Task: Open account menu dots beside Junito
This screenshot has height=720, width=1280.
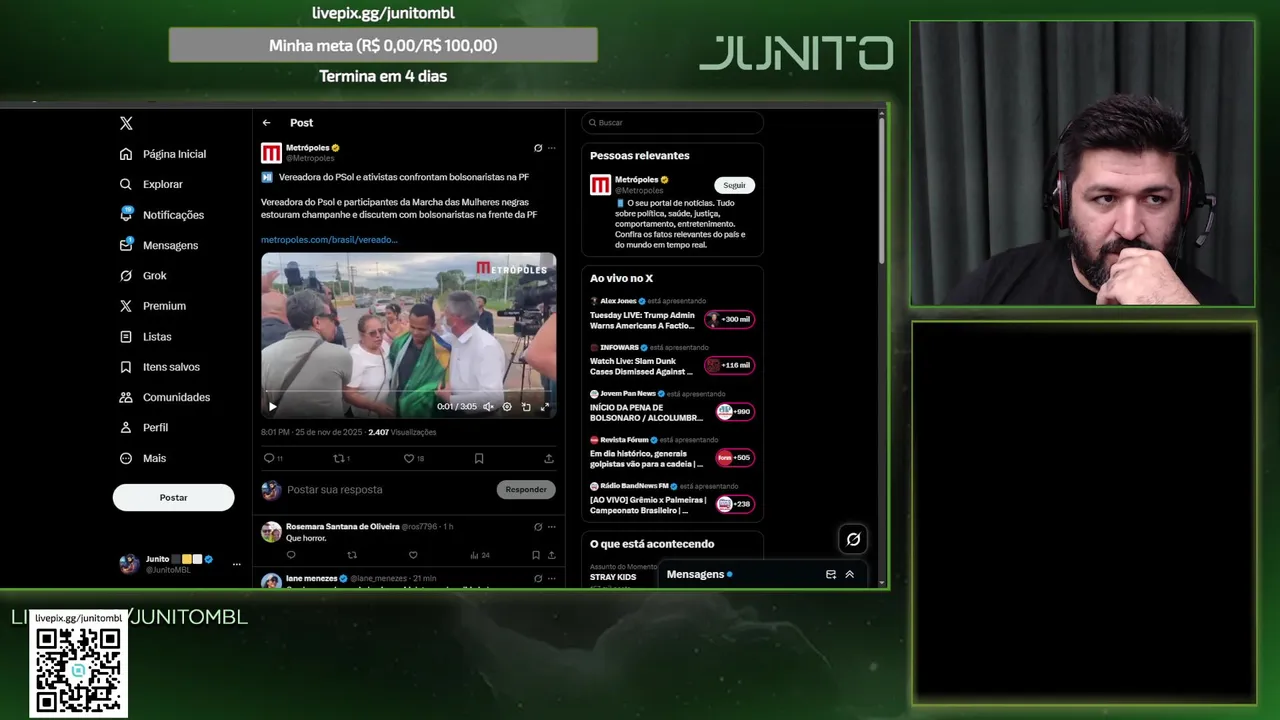Action: 237,564
